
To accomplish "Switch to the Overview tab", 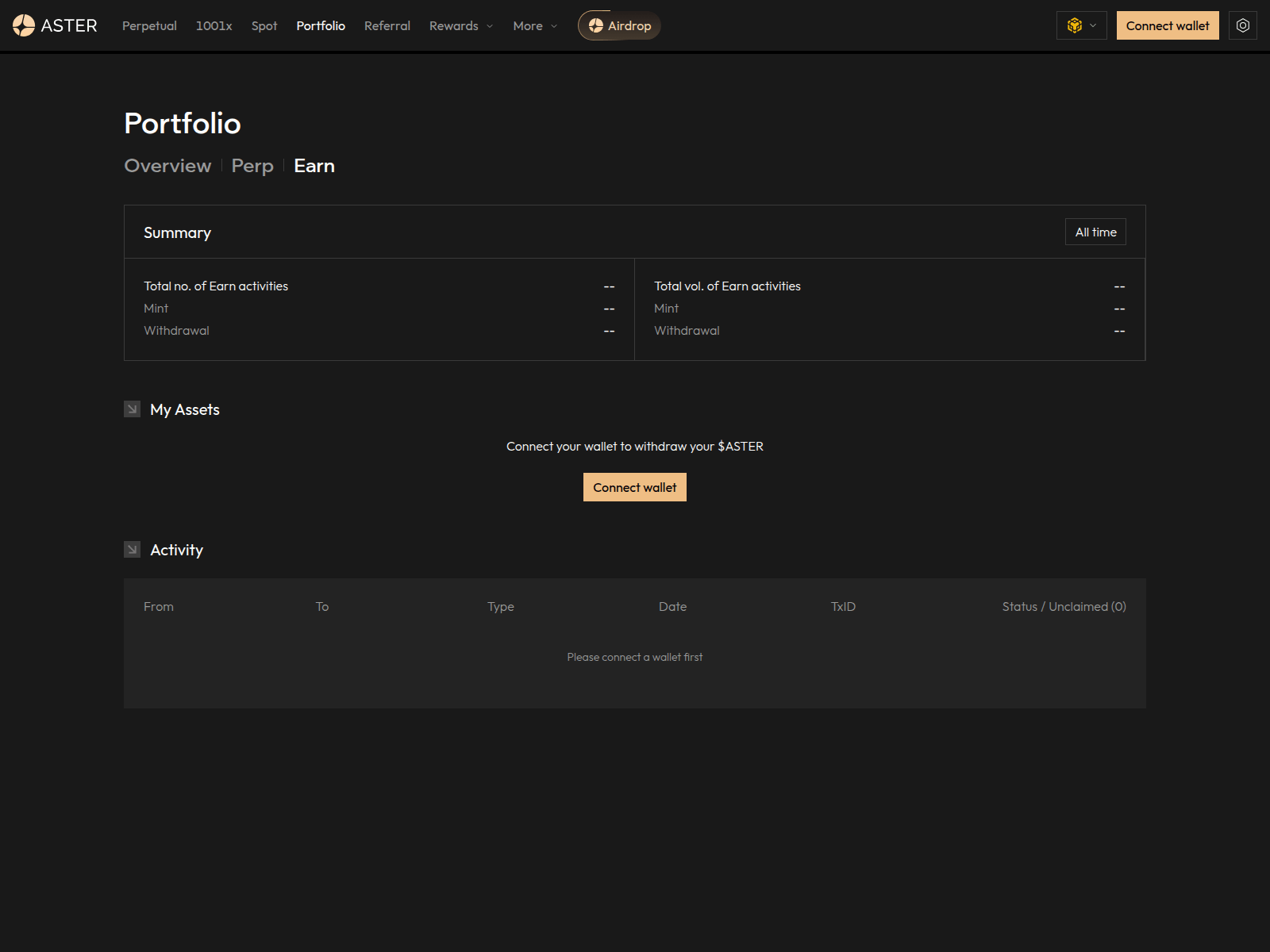I will (167, 166).
